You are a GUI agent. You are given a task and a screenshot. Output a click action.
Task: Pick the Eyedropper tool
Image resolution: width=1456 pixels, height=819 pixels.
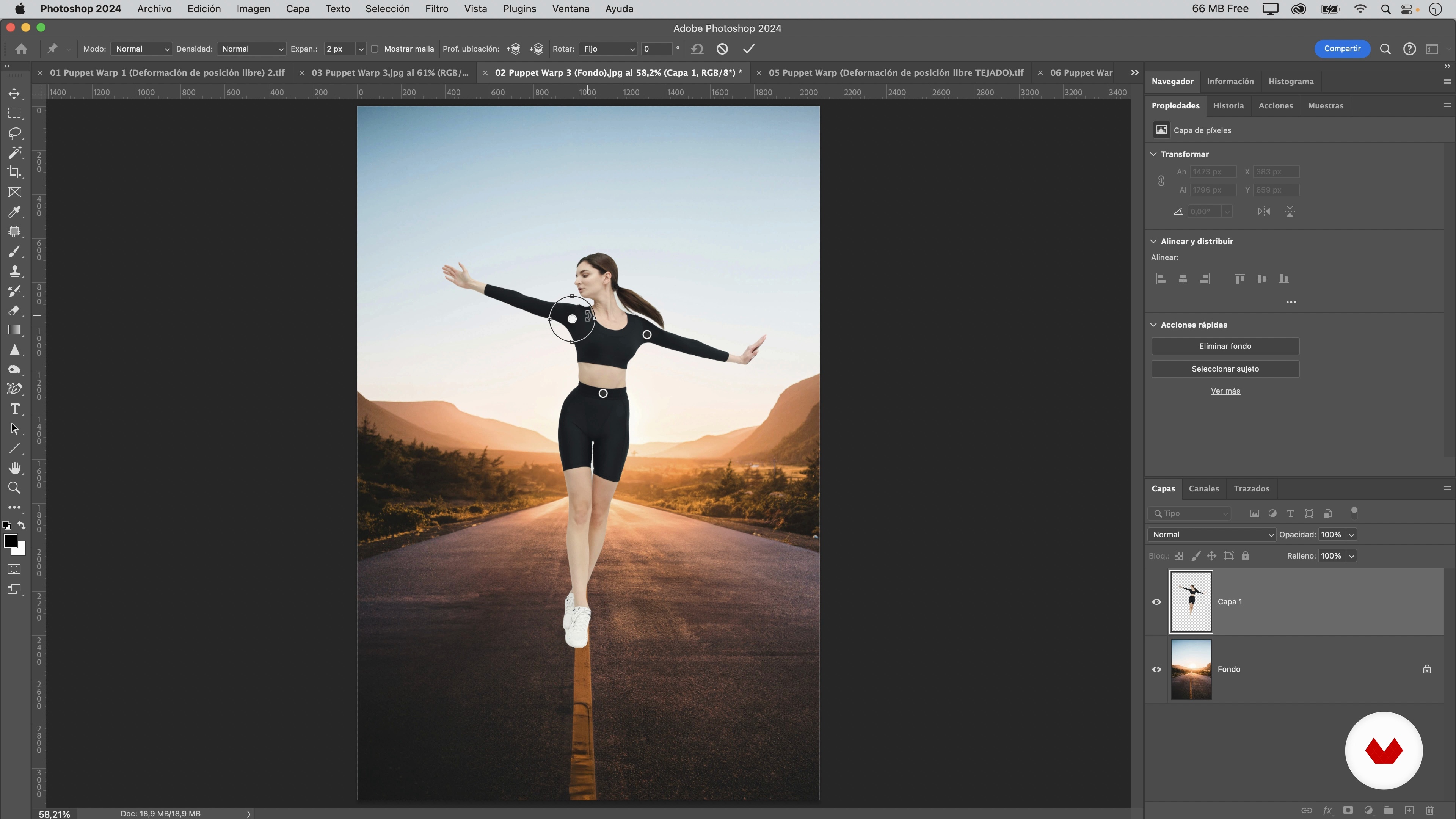[15, 212]
